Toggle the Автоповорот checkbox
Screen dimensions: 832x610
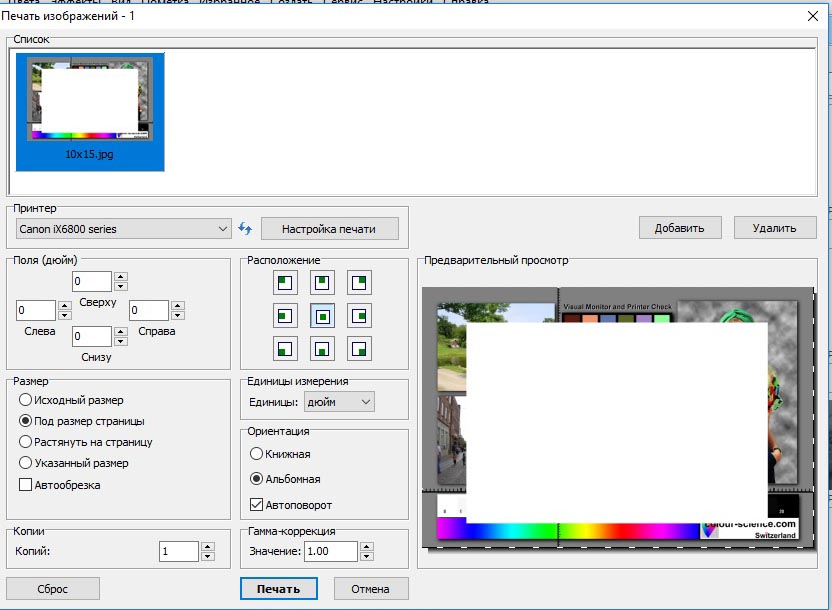(x=291, y=505)
